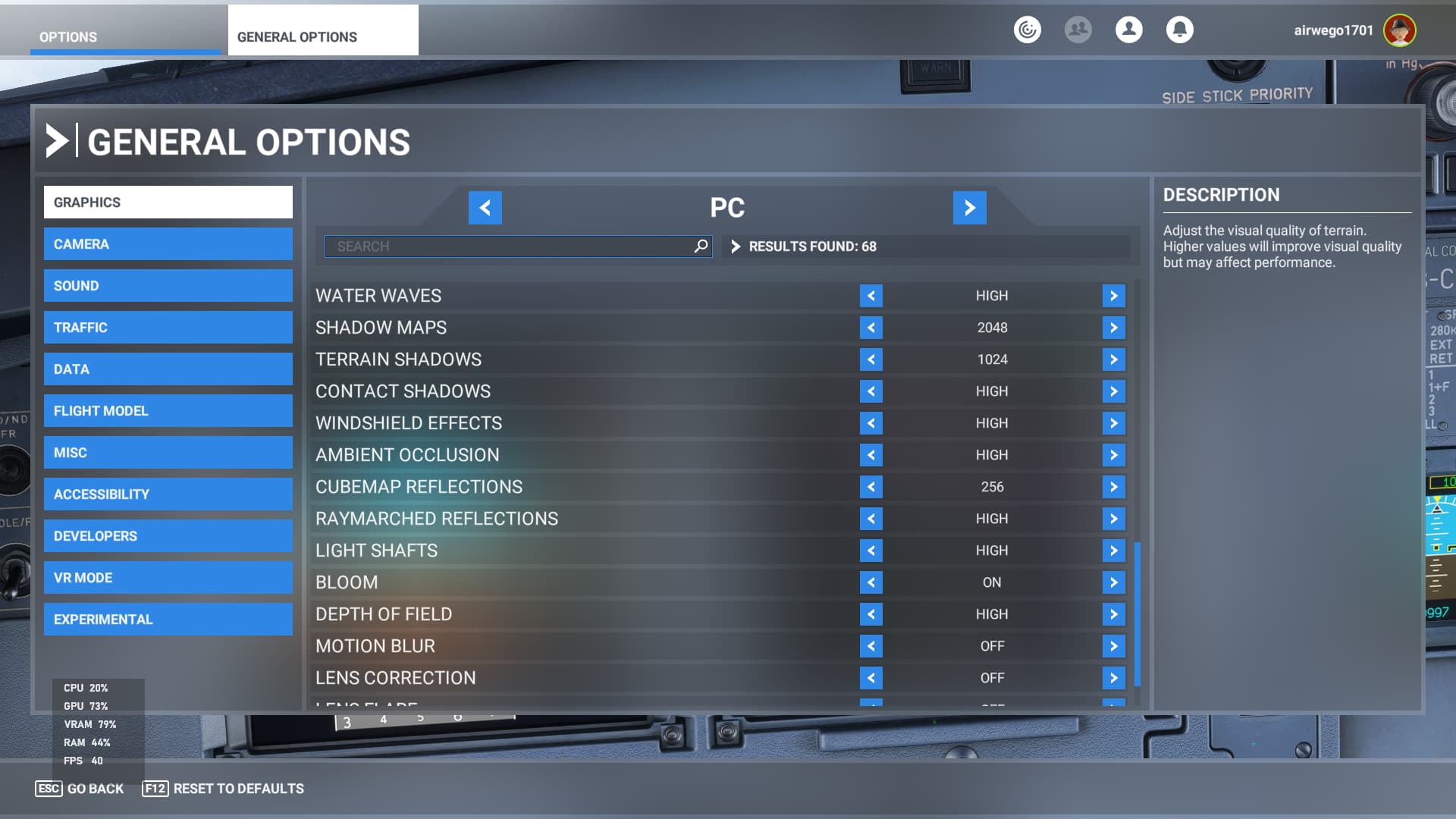Image resolution: width=1456 pixels, height=819 pixels.
Task: Open the Experimental category
Action: [x=168, y=620]
